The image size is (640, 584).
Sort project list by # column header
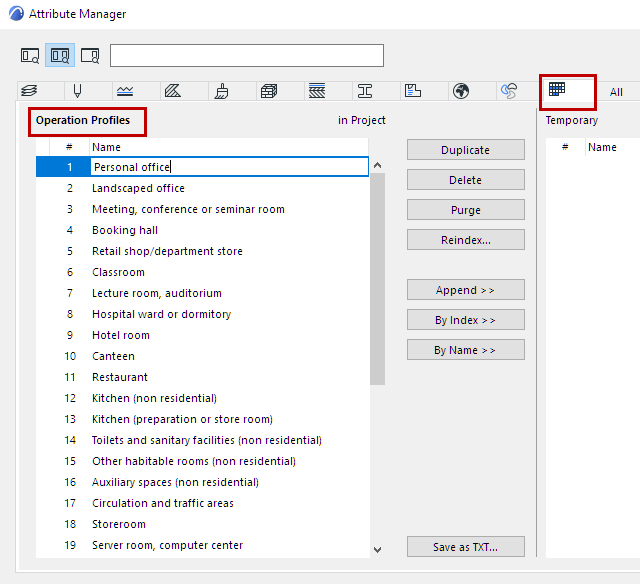pyautogui.click(x=69, y=147)
